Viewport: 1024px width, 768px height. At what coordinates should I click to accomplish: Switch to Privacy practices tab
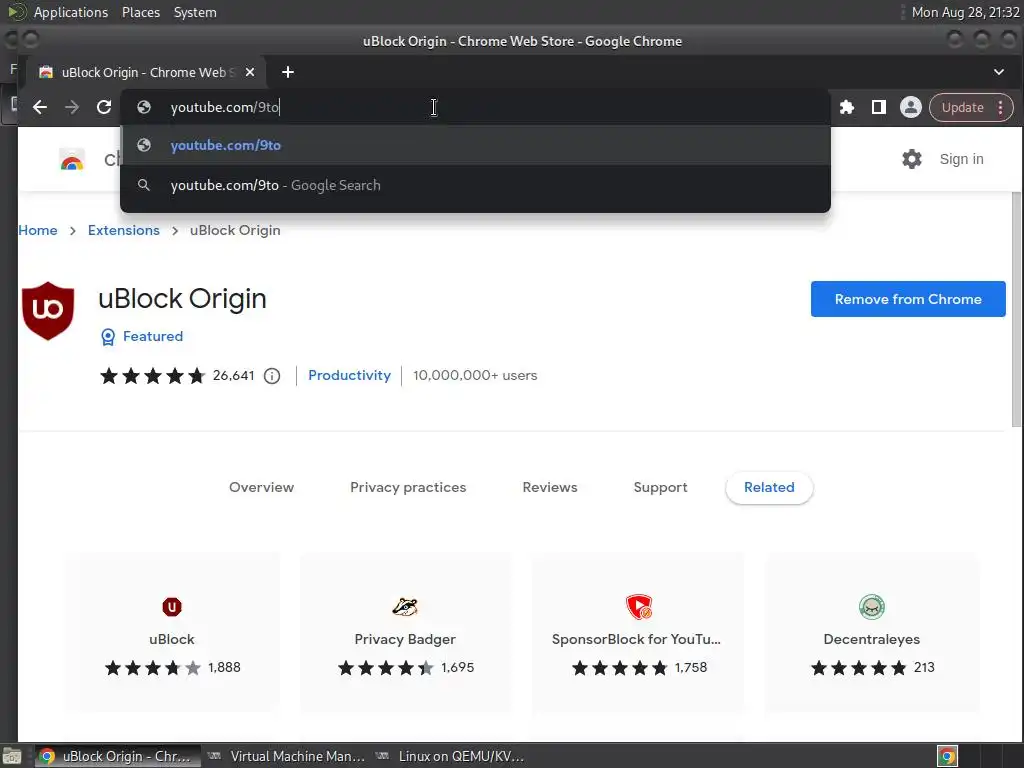(408, 488)
